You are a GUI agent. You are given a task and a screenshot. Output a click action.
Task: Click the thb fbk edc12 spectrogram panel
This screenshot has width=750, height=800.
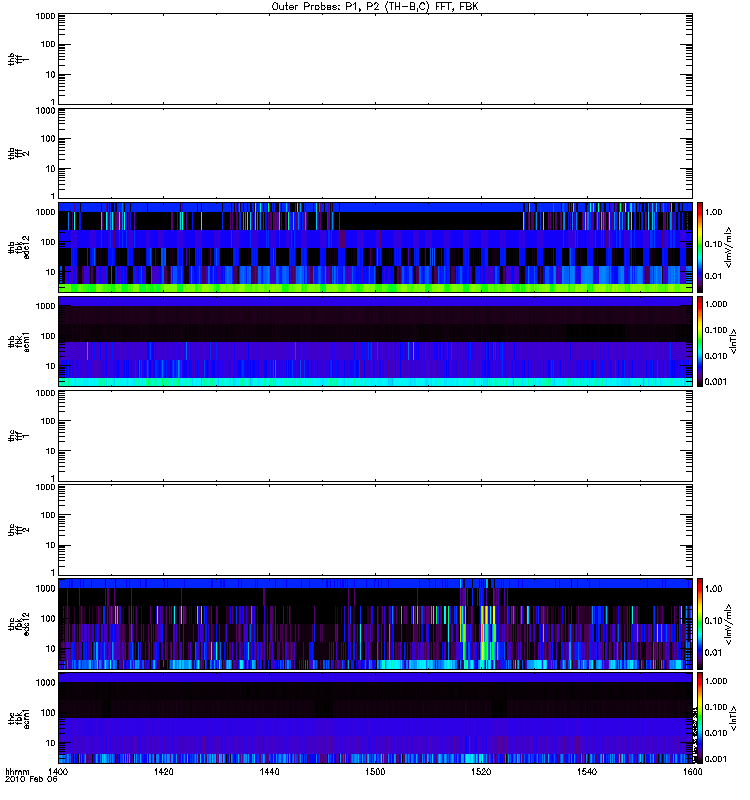(376, 247)
